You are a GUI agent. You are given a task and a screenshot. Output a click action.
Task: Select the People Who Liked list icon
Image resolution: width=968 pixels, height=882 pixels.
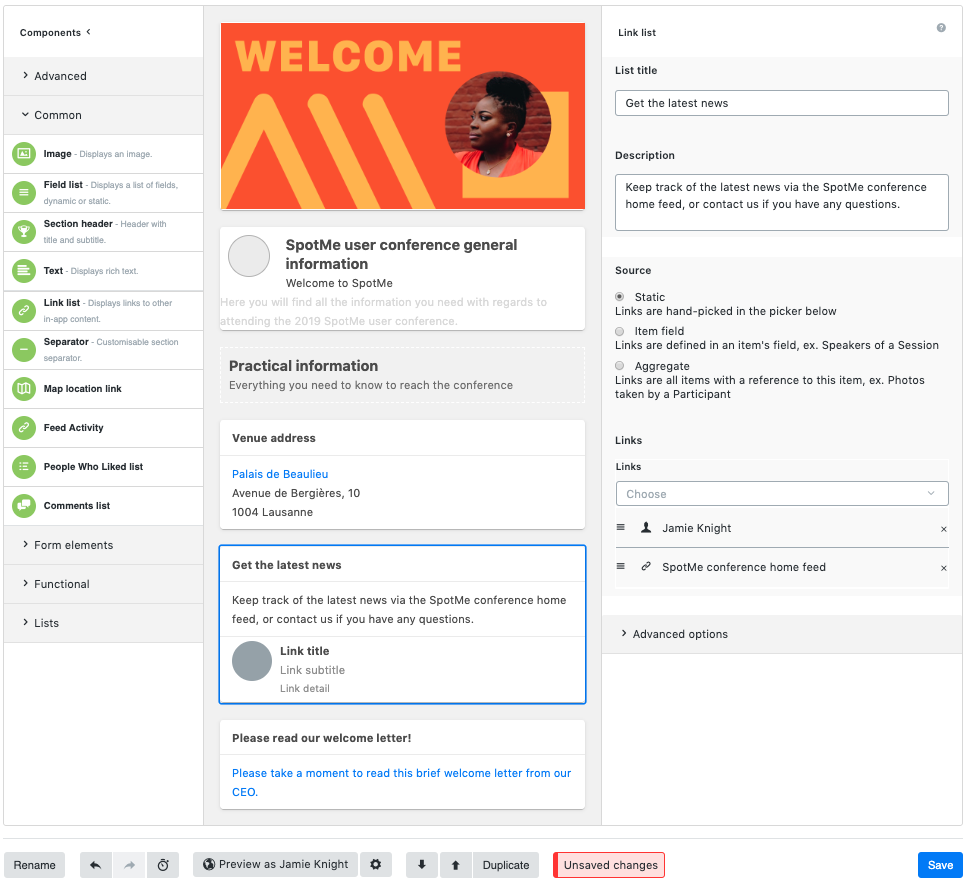pos(23,467)
